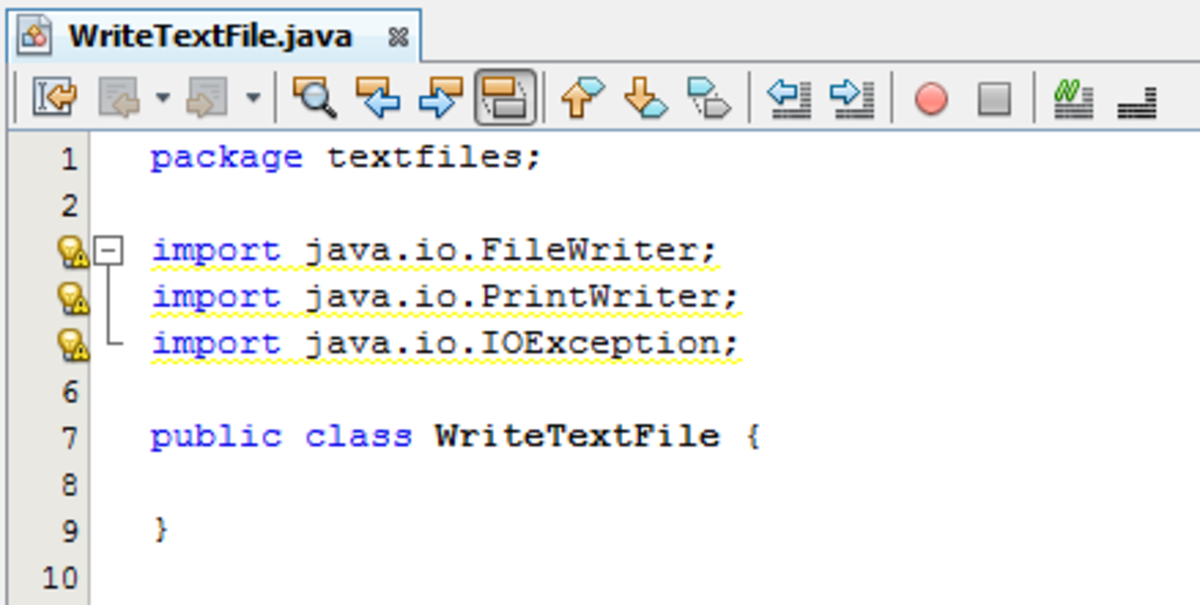This screenshot has height=605, width=1200.
Task: Click the closing brace on line 9
Action: pos(161,529)
